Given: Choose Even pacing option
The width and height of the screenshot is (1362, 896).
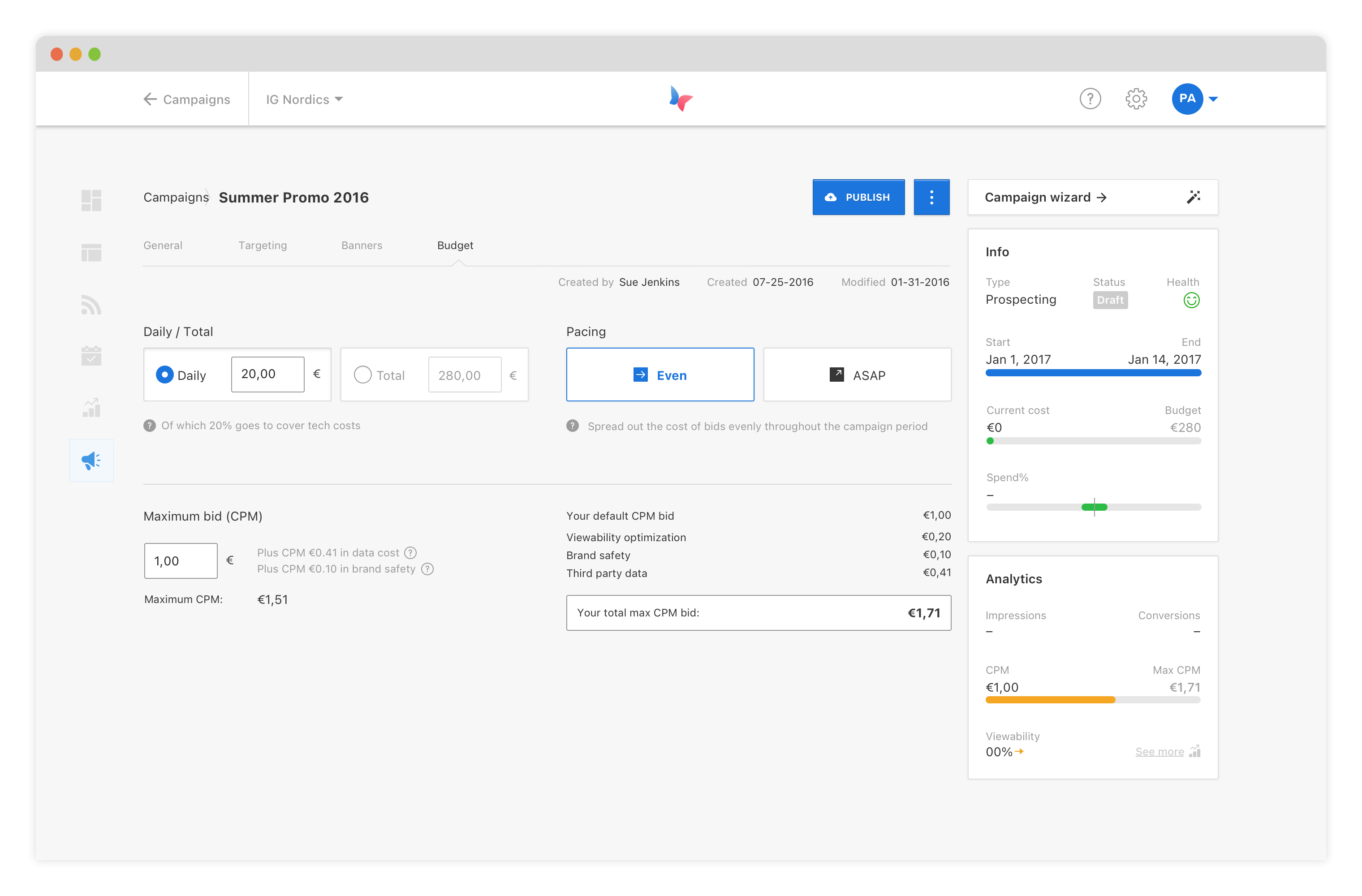Looking at the screenshot, I should [660, 375].
